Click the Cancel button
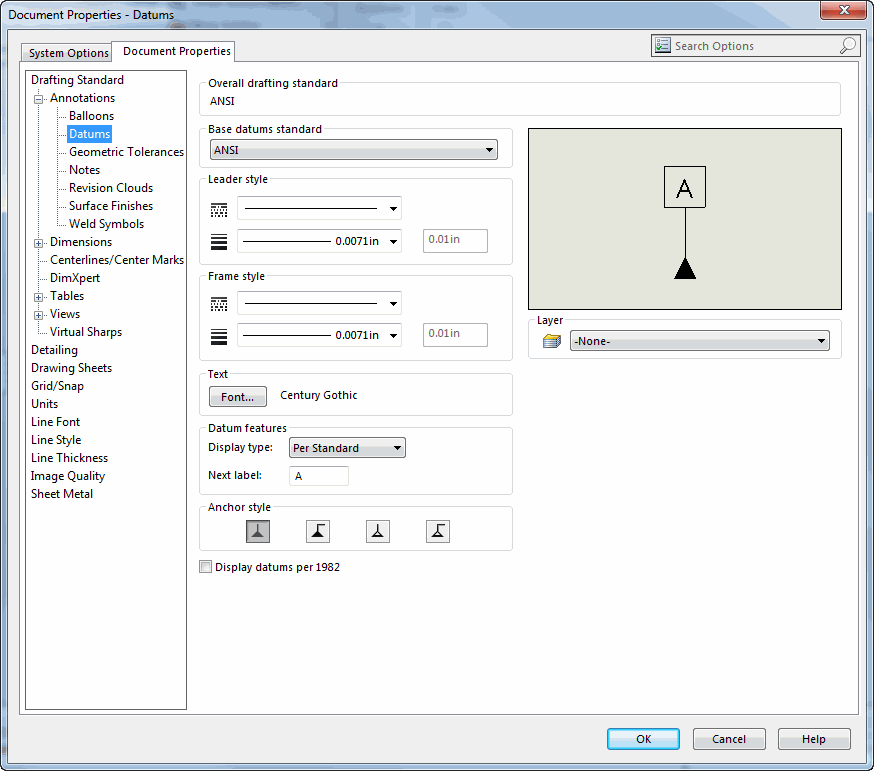The image size is (874, 771). (x=729, y=739)
